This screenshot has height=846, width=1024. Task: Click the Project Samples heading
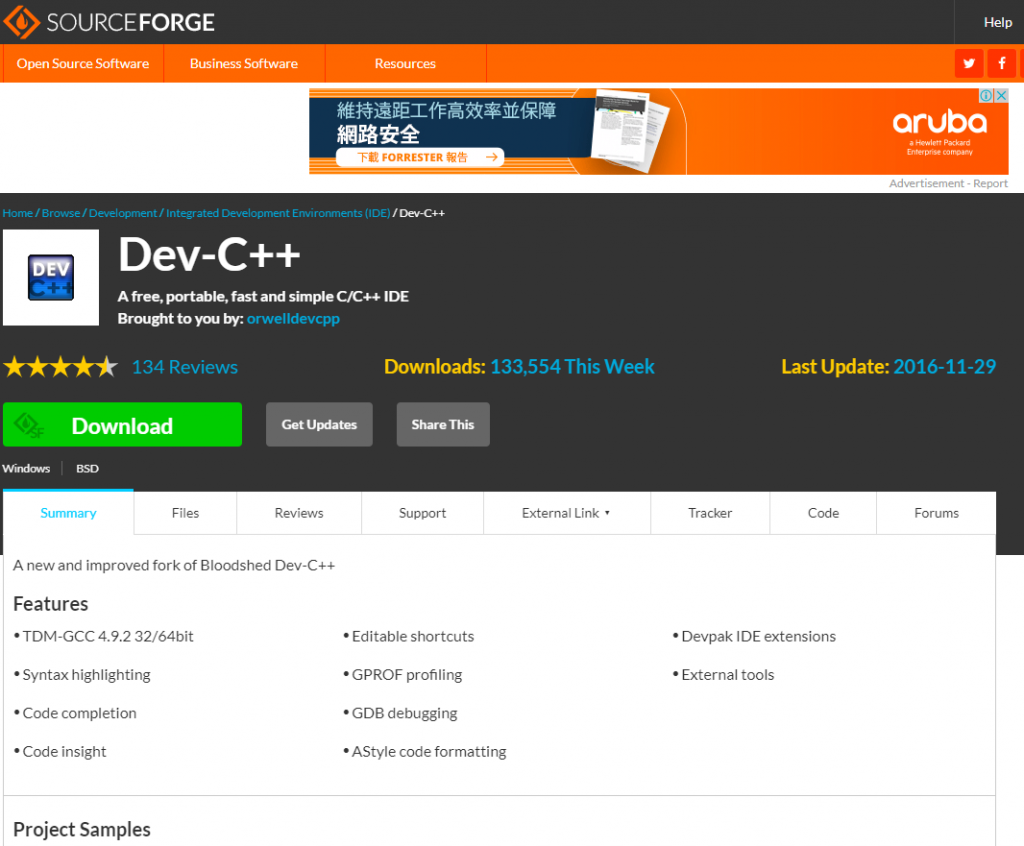click(x=82, y=830)
